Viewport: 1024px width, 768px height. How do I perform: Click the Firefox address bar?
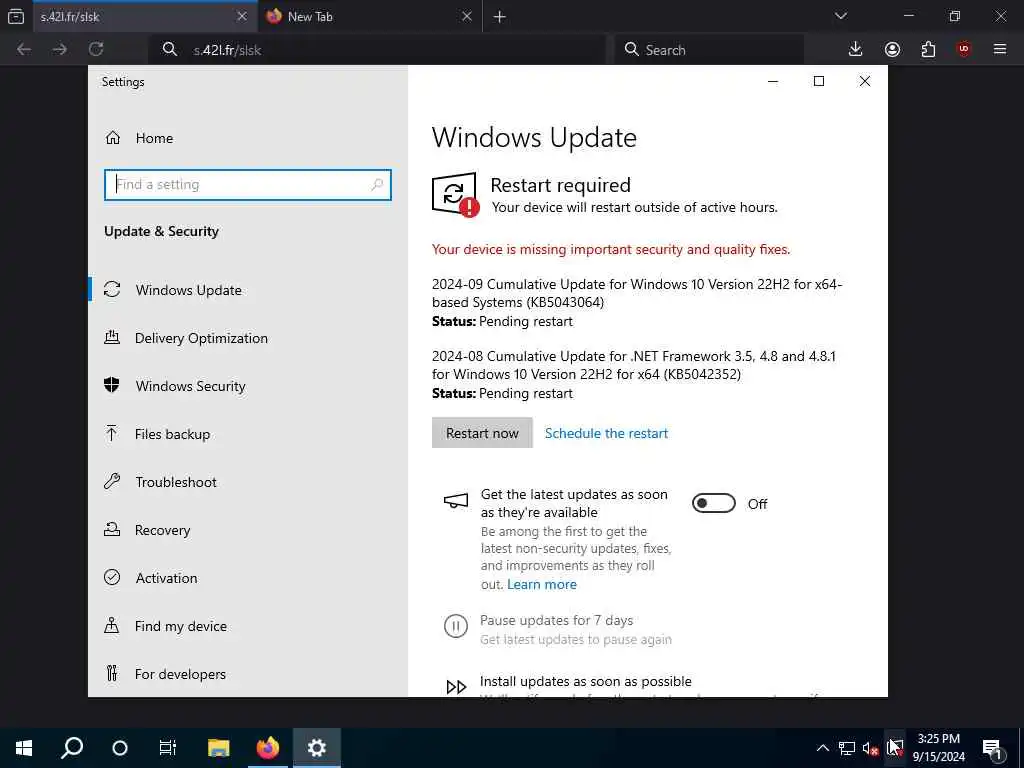377,50
